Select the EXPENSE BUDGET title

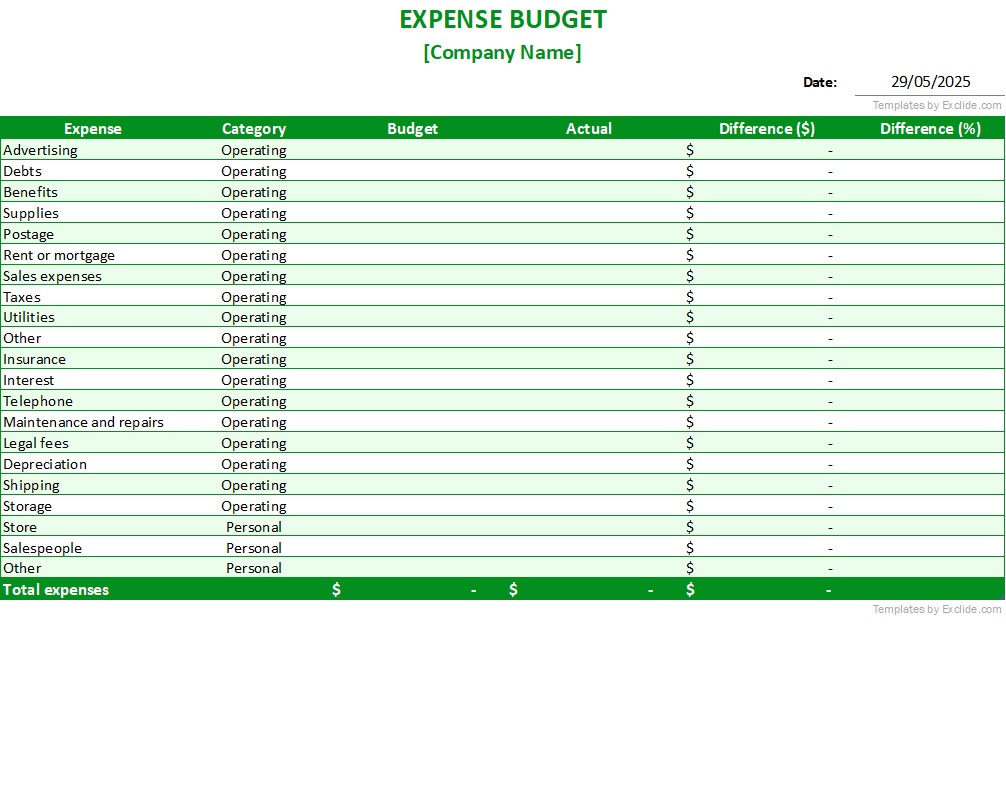(x=502, y=19)
